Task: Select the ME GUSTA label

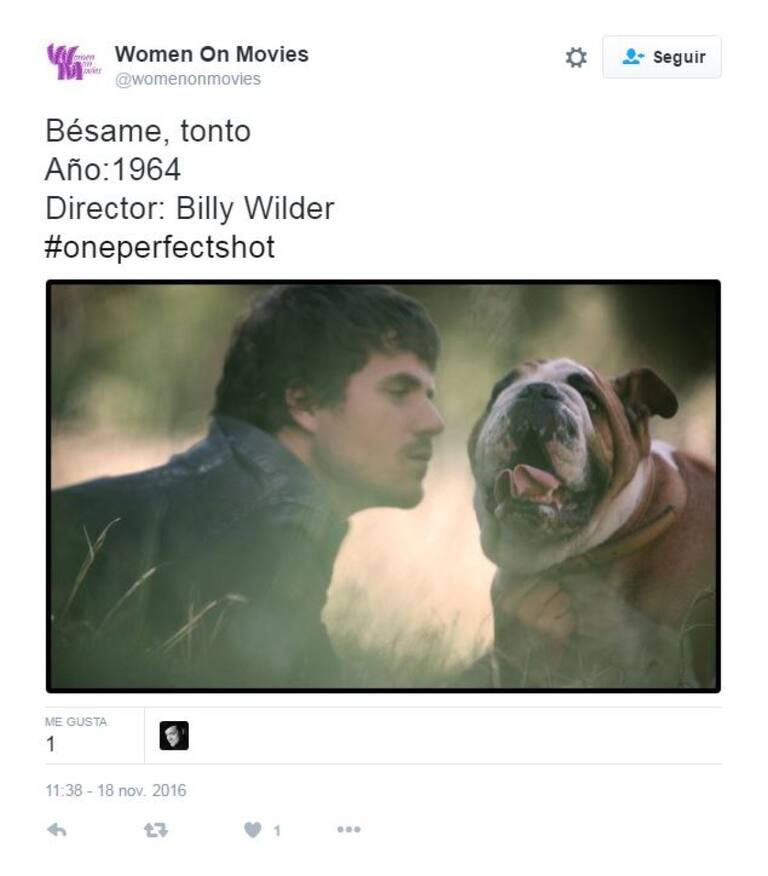Action: [x=76, y=722]
